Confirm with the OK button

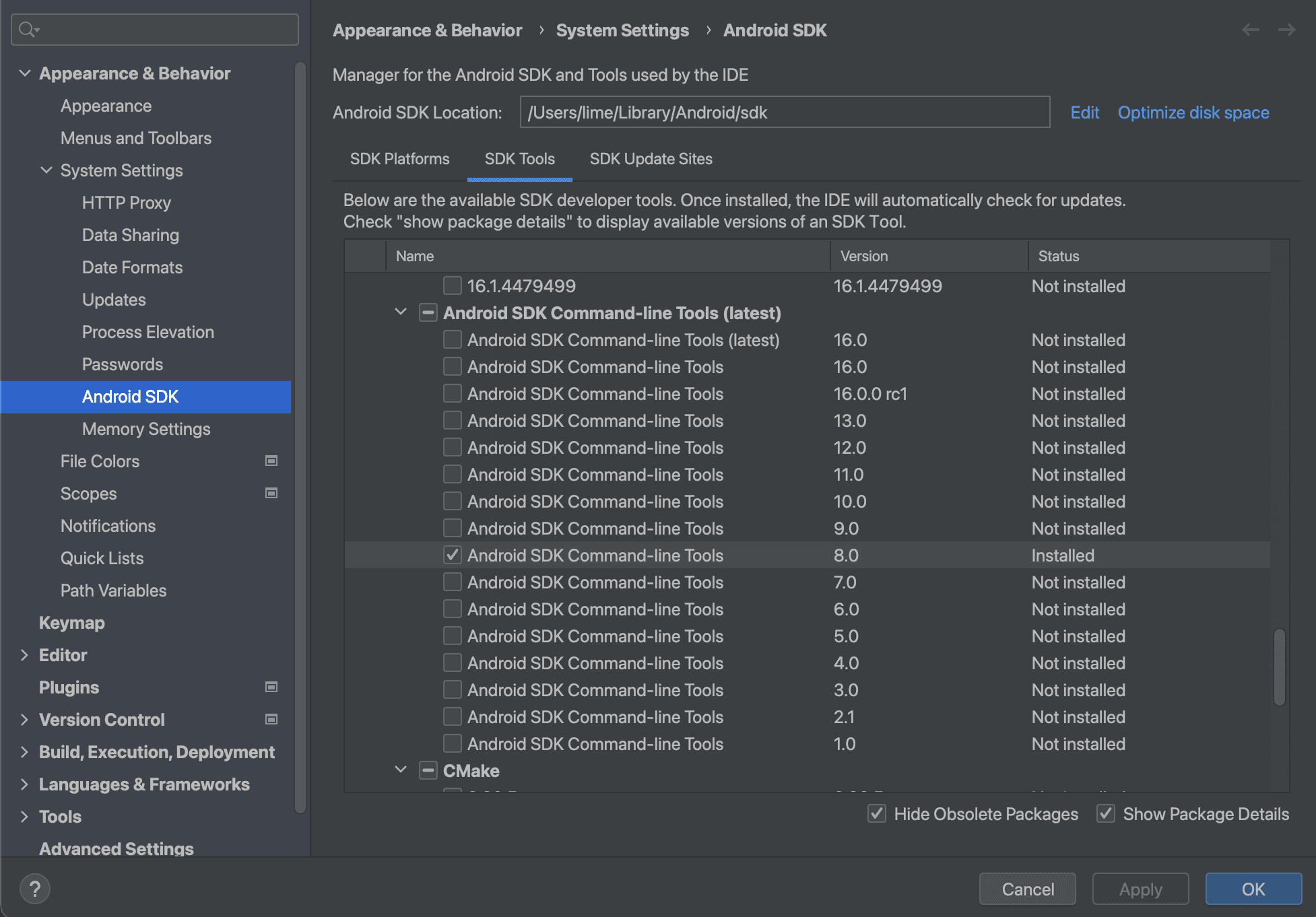[x=1253, y=889]
